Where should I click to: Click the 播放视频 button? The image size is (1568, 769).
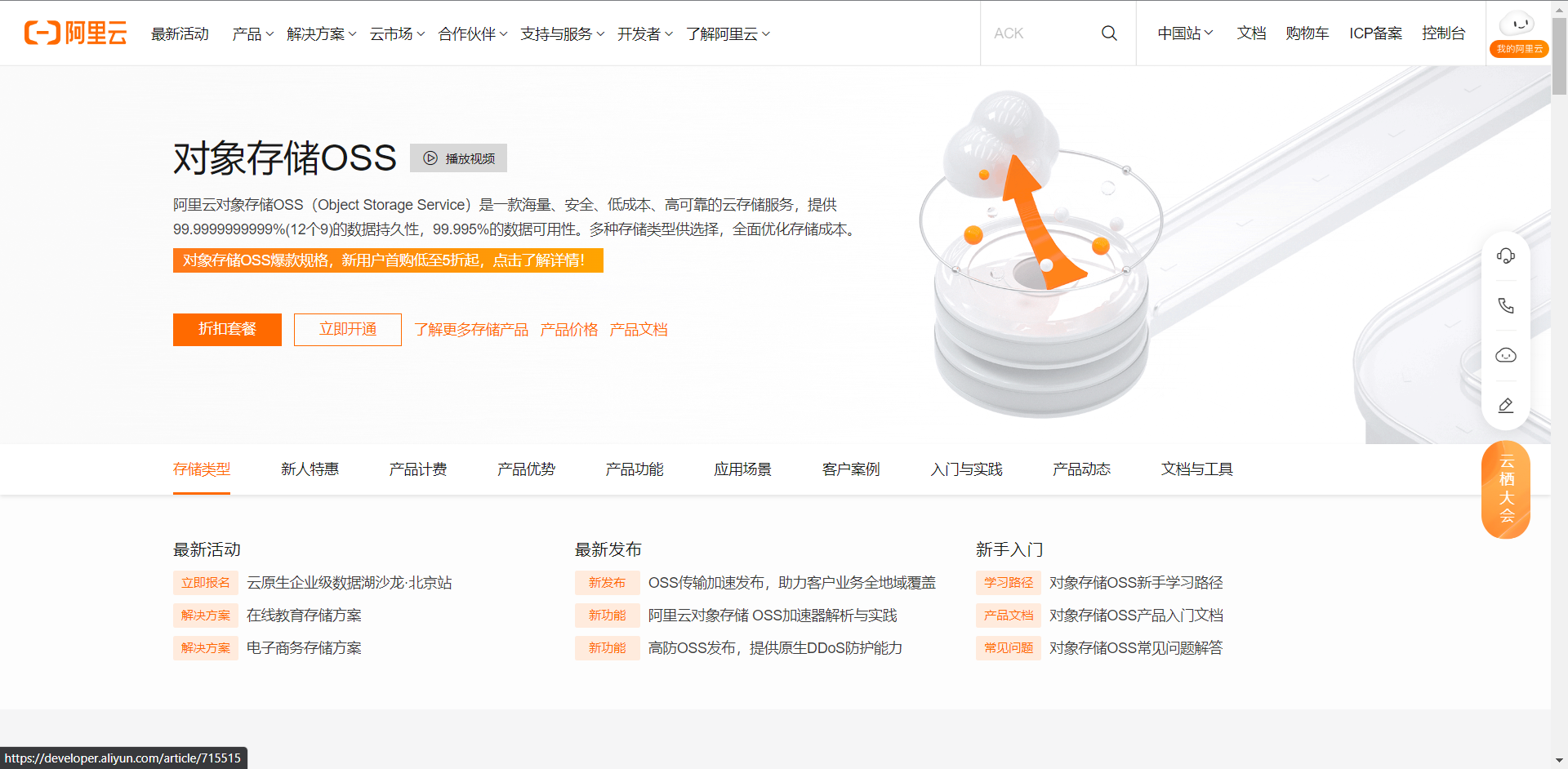point(458,158)
